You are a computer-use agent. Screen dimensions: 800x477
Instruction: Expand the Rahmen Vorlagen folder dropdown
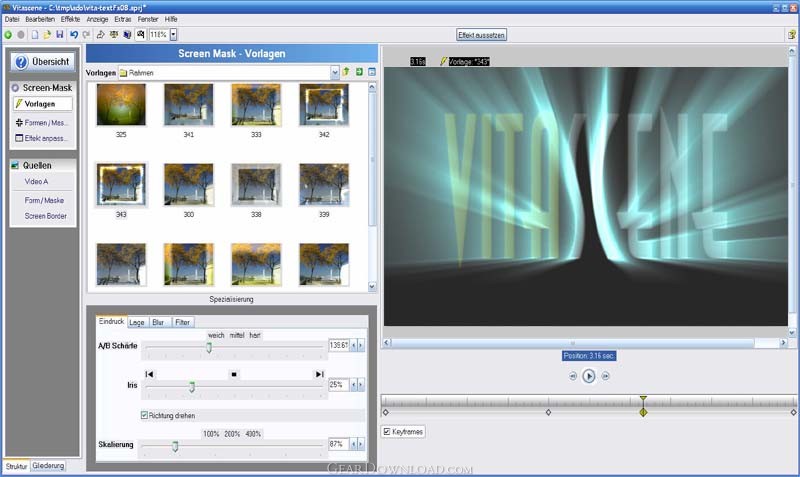(335, 72)
